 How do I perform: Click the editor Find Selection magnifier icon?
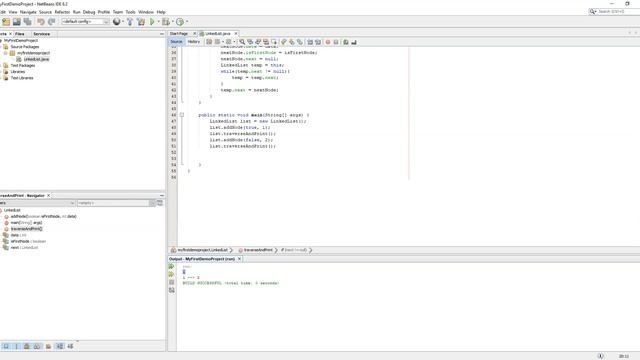[242, 42]
